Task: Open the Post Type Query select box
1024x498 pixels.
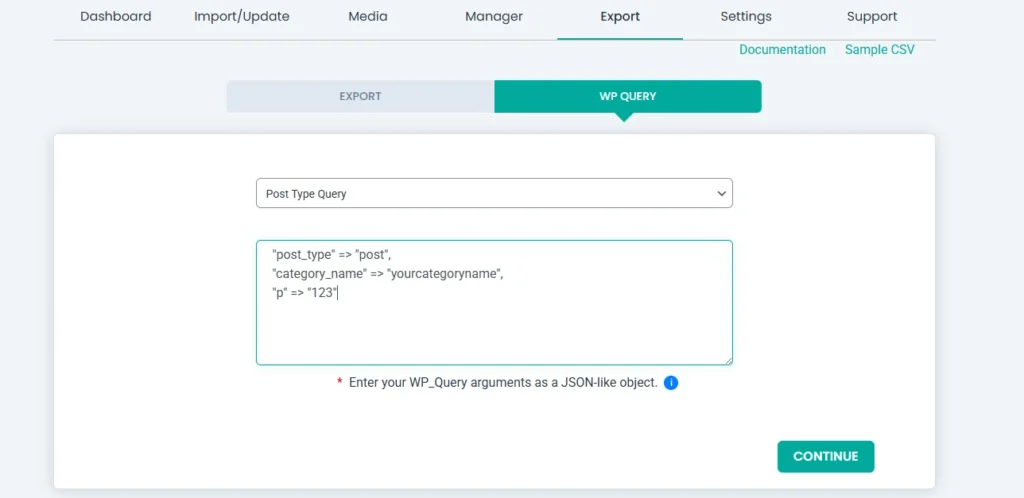Action: pyautogui.click(x=494, y=194)
